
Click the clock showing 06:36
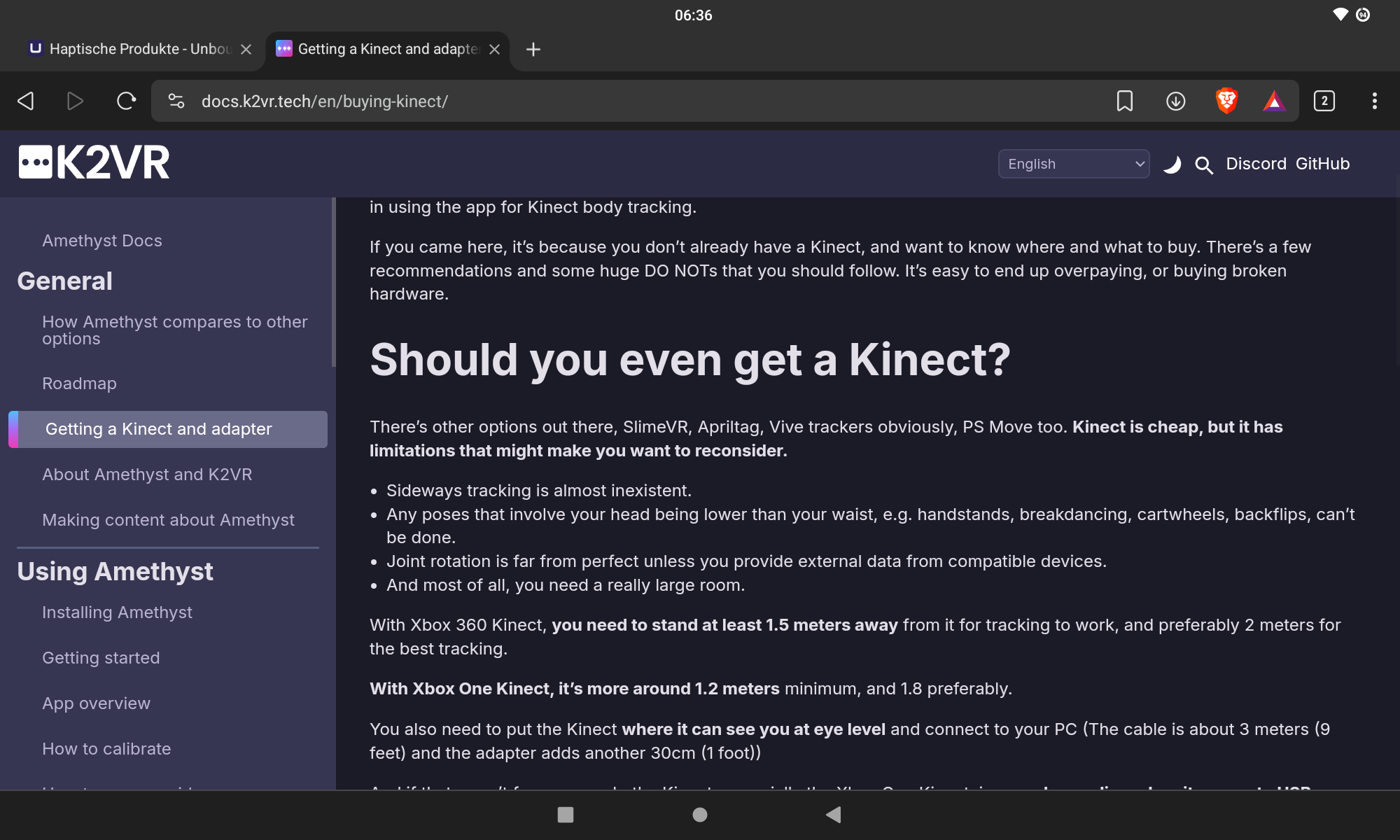pyautogui.click(x=693, y=15)
